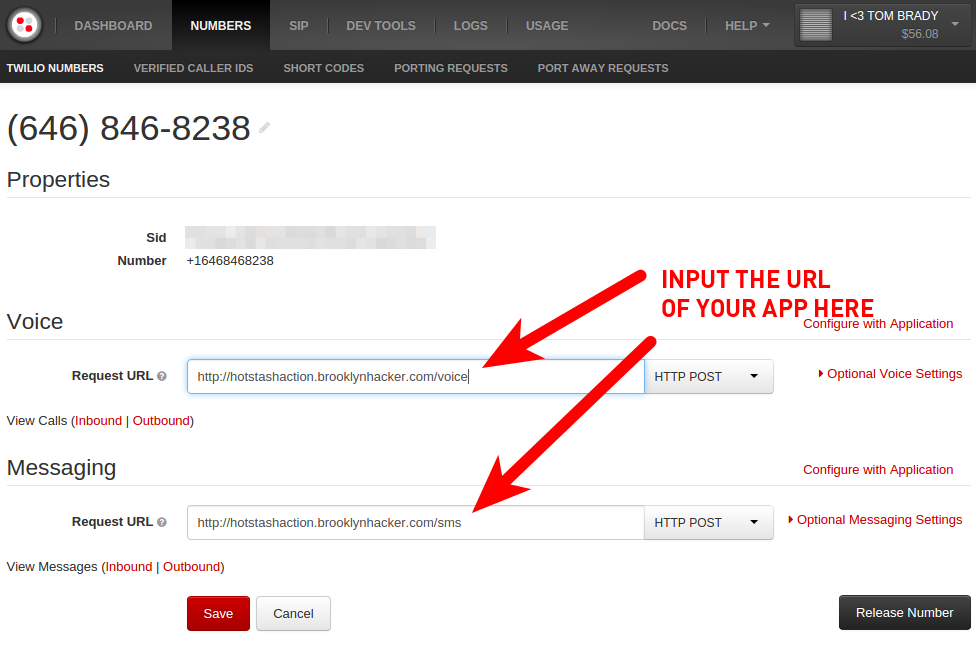Image resolution: width=976 pixels, height=651 pixels.
Task: Select the Numbers tab
Action: 221,26
